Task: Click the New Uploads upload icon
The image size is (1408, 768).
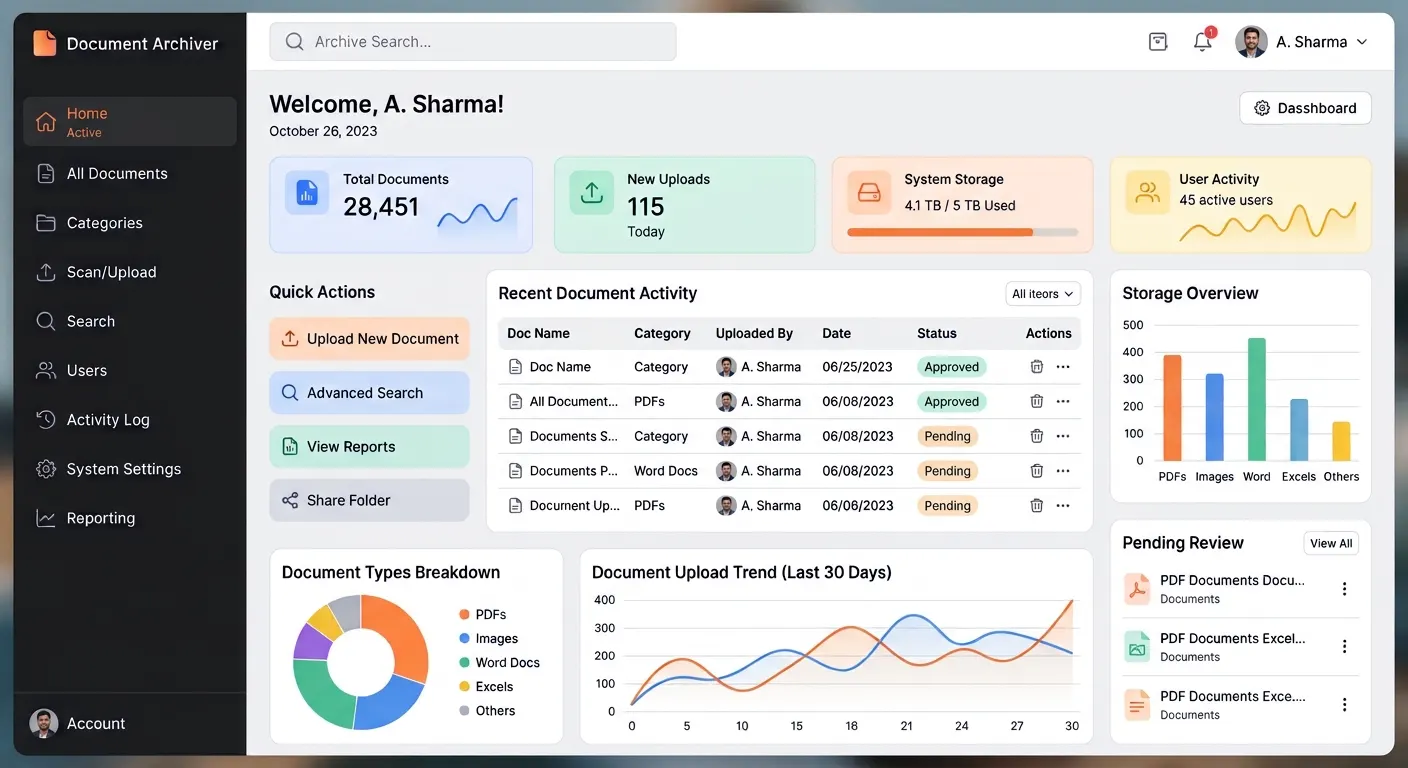Action: point(591,192)
